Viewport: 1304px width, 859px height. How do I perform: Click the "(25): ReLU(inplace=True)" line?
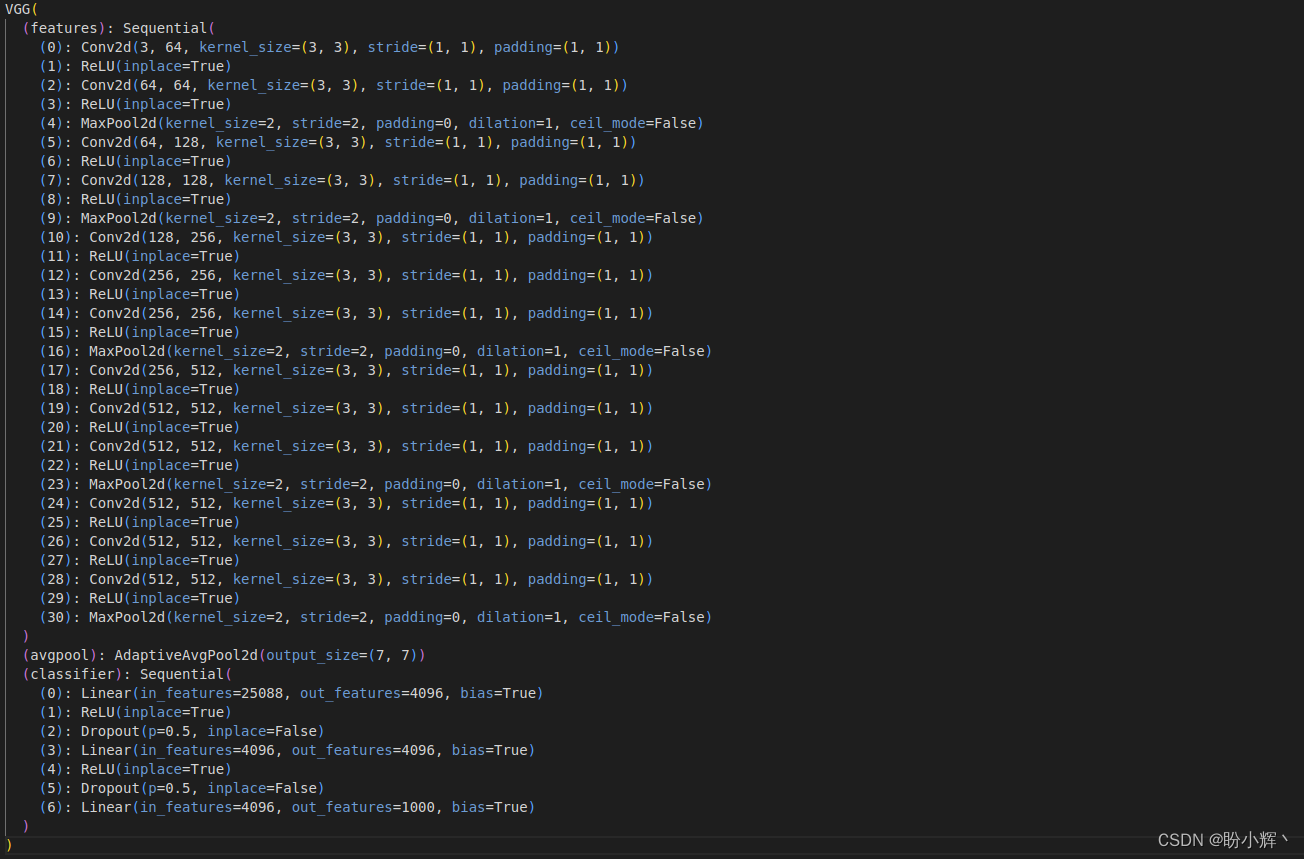[x=140, y=522]
